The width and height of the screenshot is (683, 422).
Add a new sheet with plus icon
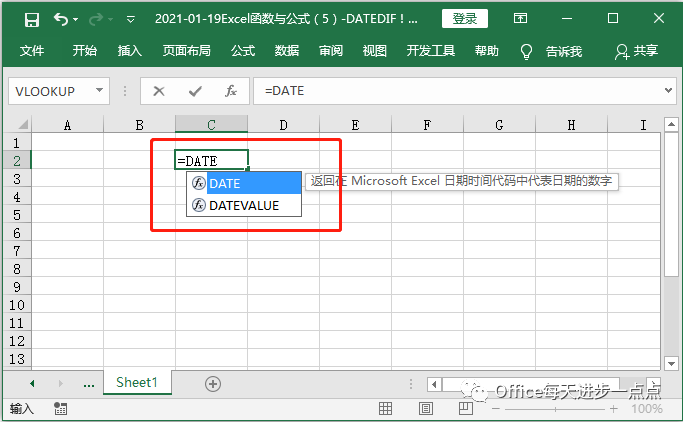point(213,384)
